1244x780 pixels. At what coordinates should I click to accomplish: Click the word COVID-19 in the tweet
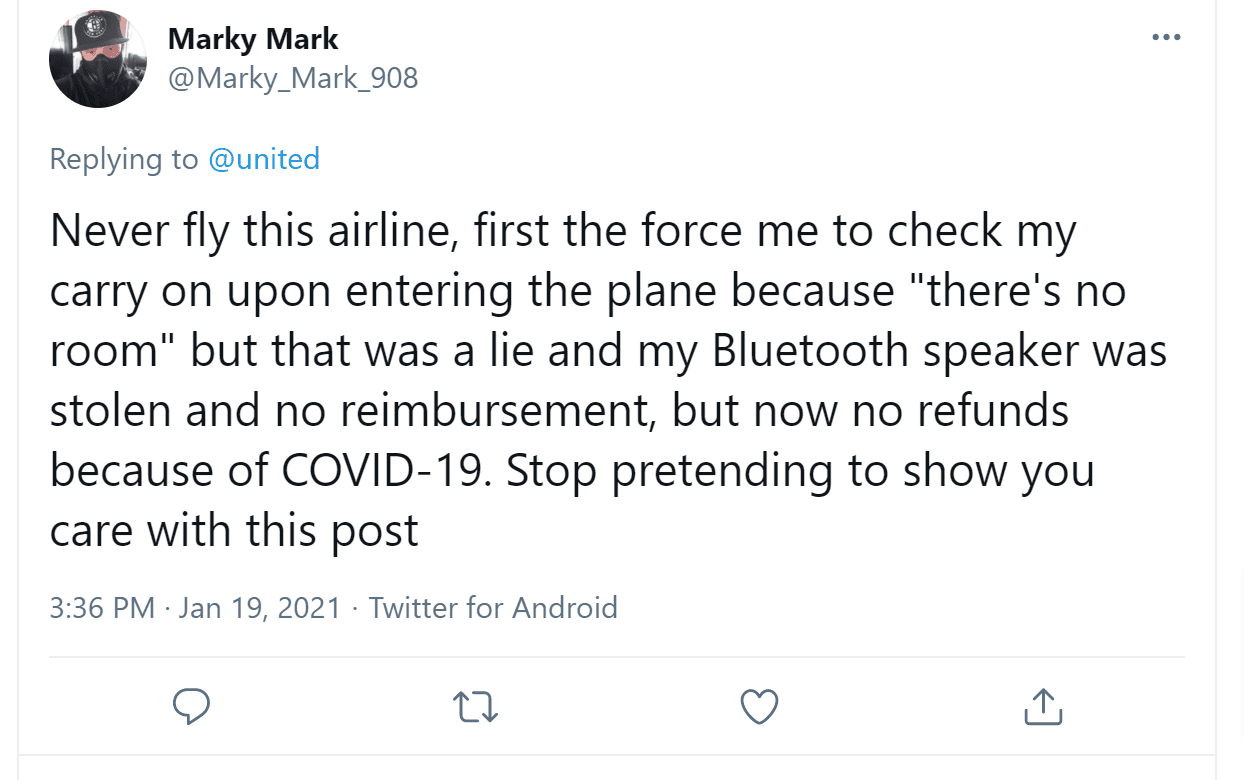(387, 471)
